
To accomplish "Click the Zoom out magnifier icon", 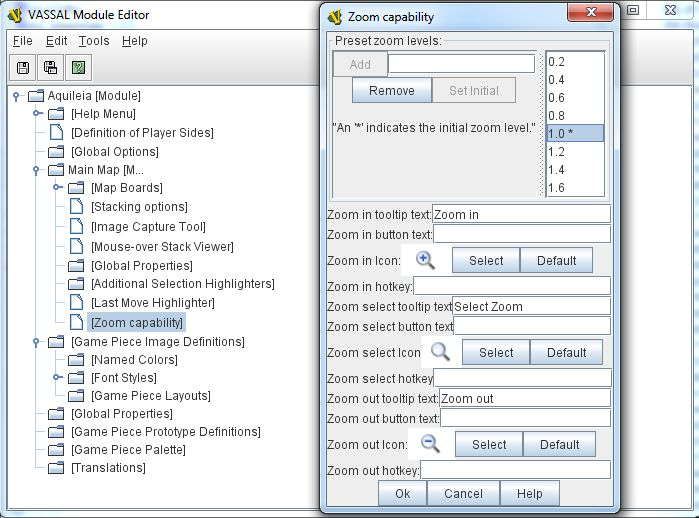I will pyautogui.click(x=430, y=444).
